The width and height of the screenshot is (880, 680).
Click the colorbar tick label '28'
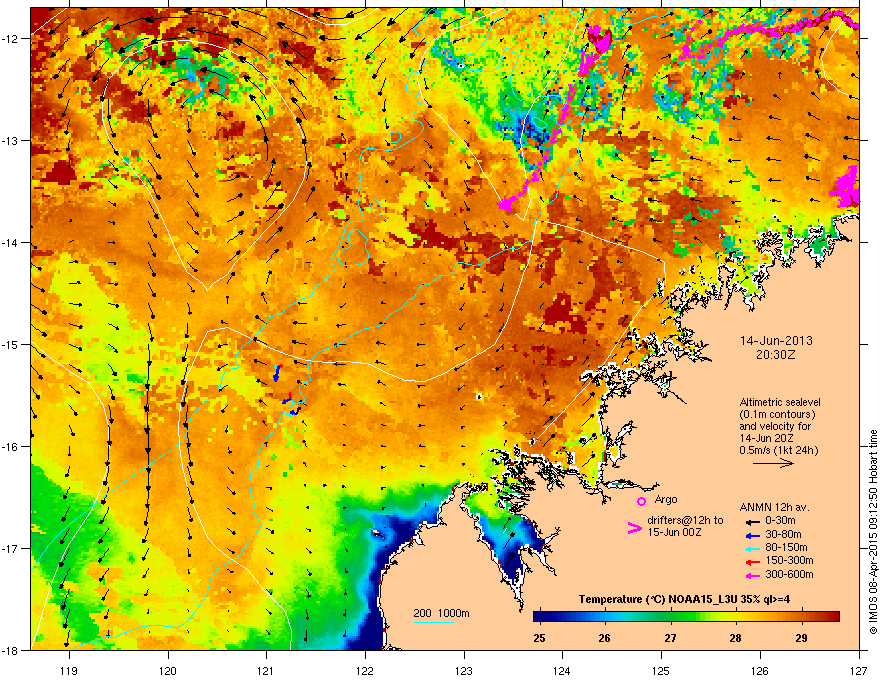coord(735,638)
